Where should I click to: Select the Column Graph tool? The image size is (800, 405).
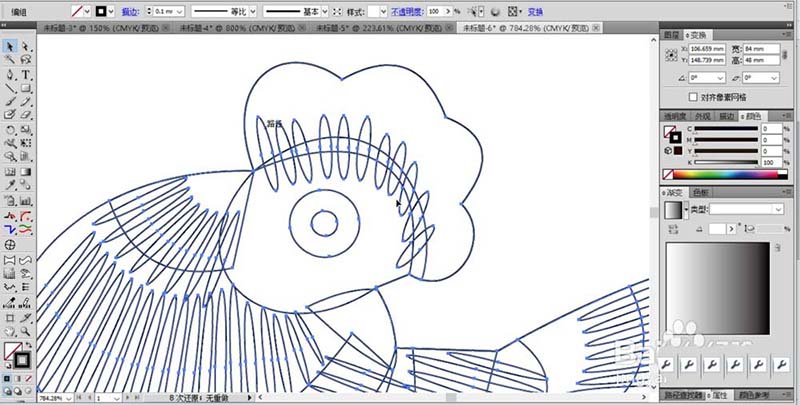[26, 200]
